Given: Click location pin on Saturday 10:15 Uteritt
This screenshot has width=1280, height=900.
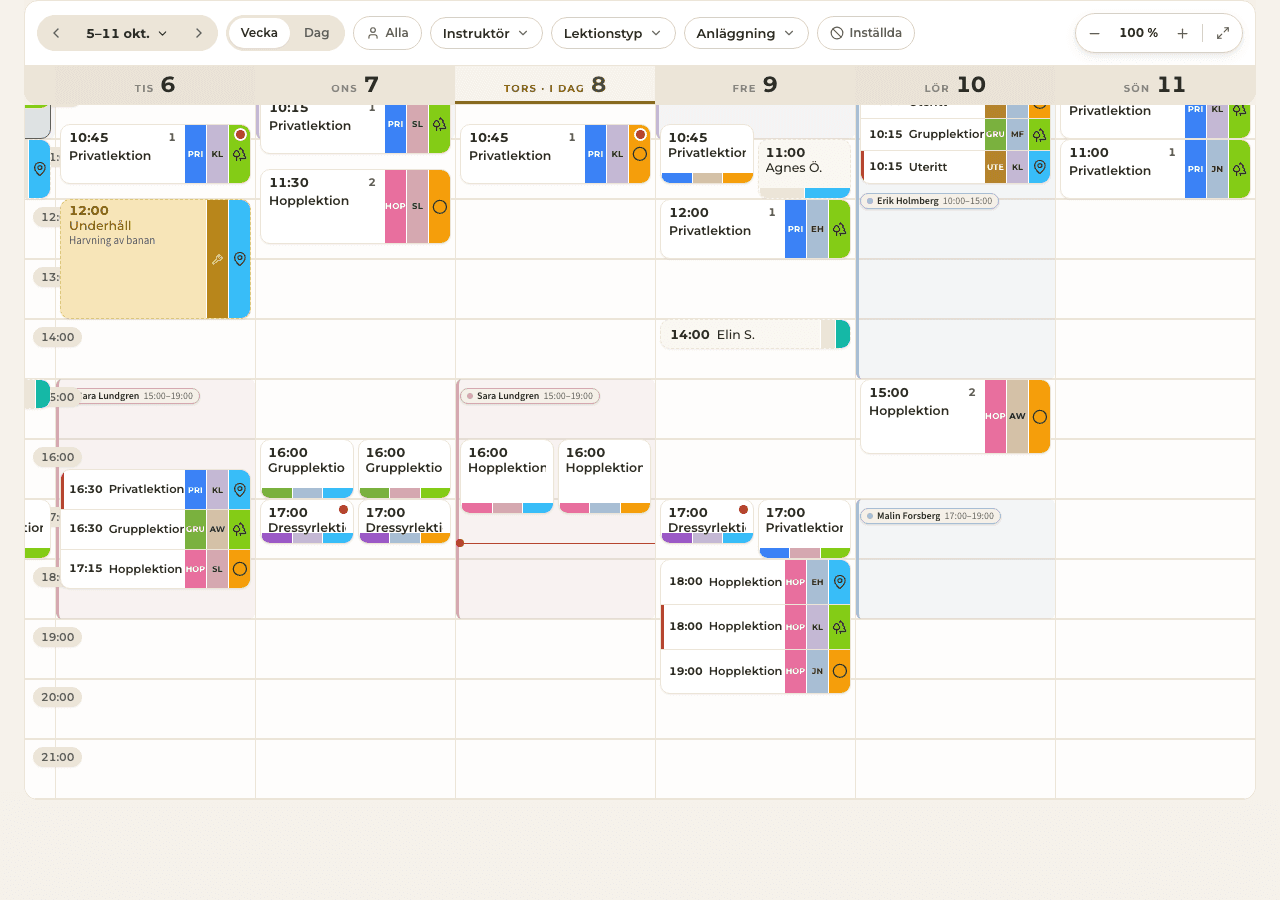Looking at the screenshot, I should (x=1039, y=167).
